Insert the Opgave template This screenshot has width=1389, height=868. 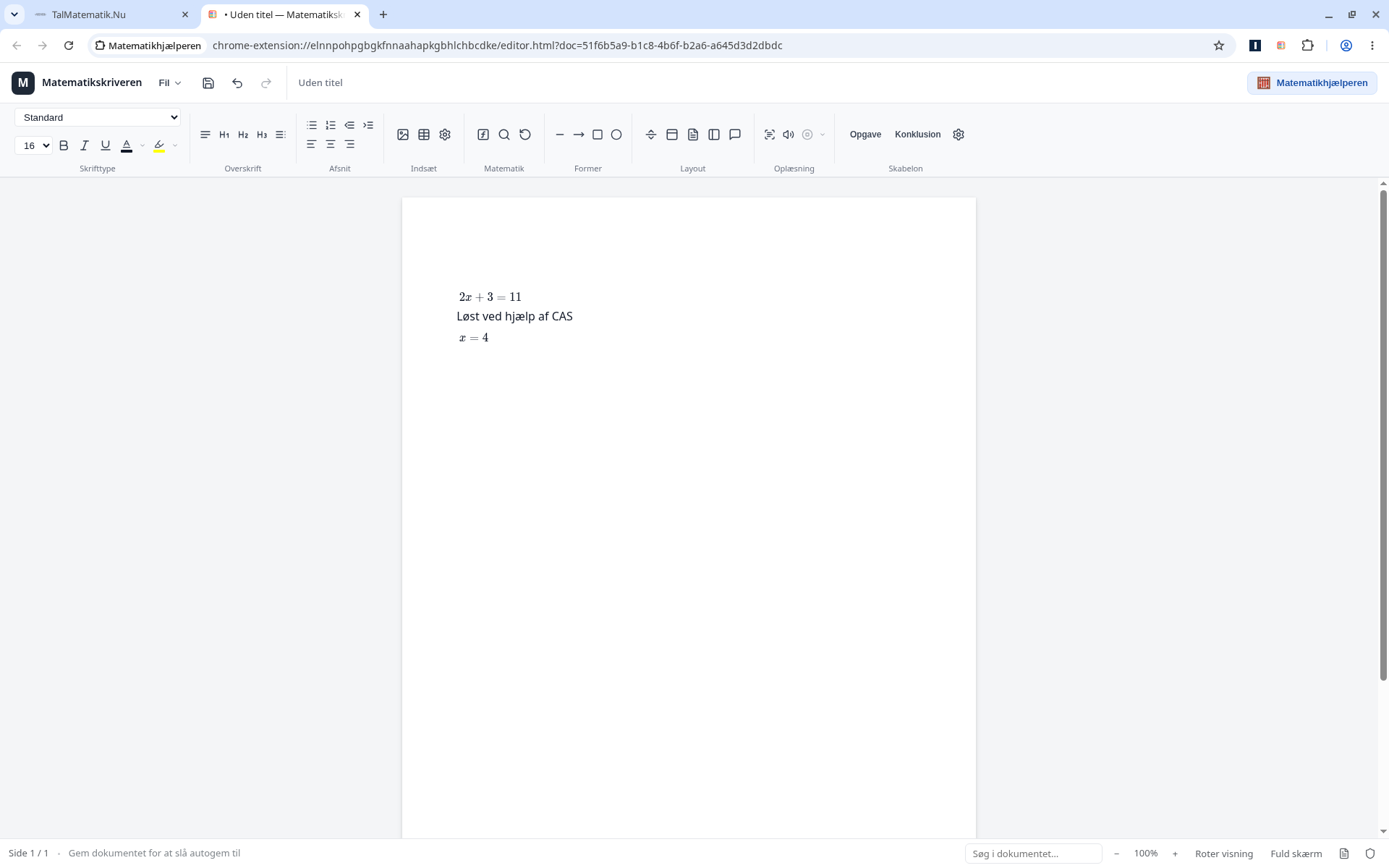865,135
